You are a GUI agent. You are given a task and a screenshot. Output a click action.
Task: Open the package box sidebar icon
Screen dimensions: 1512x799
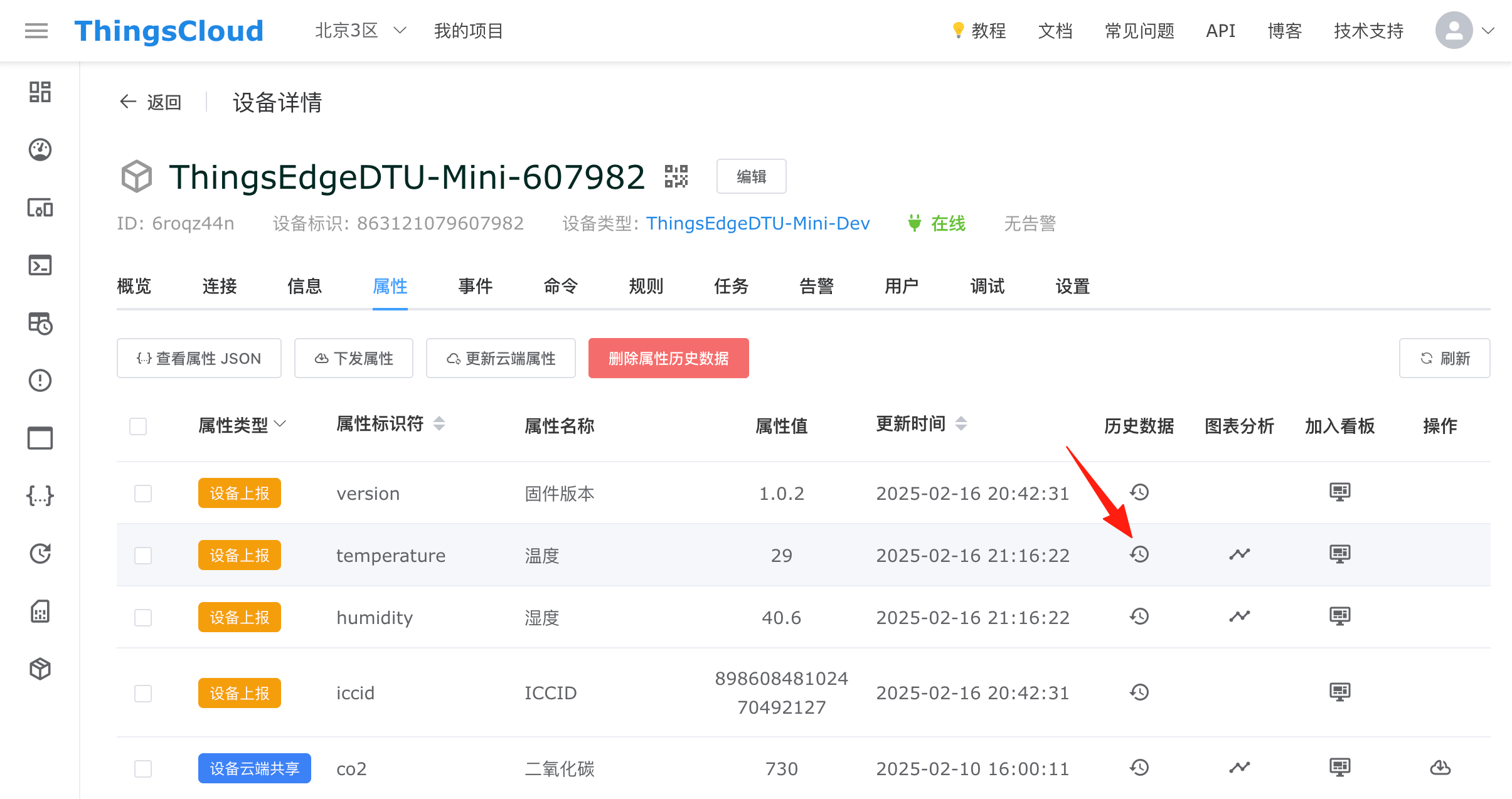(x=40, y=669)
